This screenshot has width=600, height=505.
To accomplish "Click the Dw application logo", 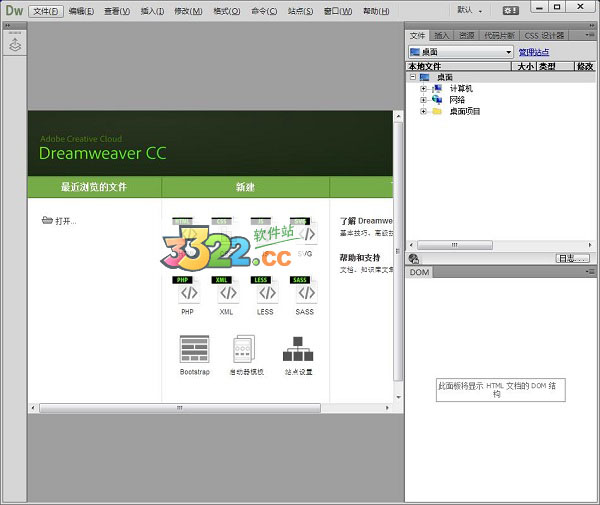I will 15,10.
